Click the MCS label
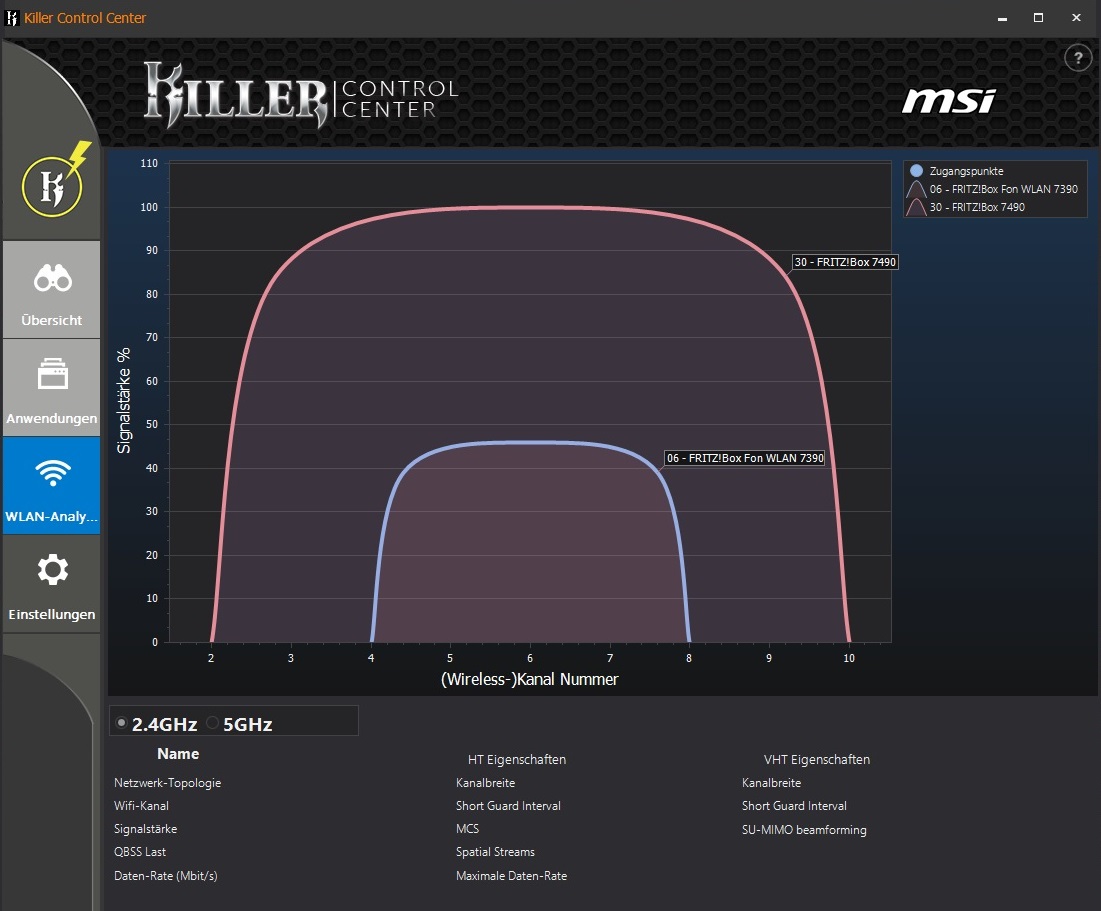Image resolution: width=1101 pixels, height=911 pixels. coord(467,829)
